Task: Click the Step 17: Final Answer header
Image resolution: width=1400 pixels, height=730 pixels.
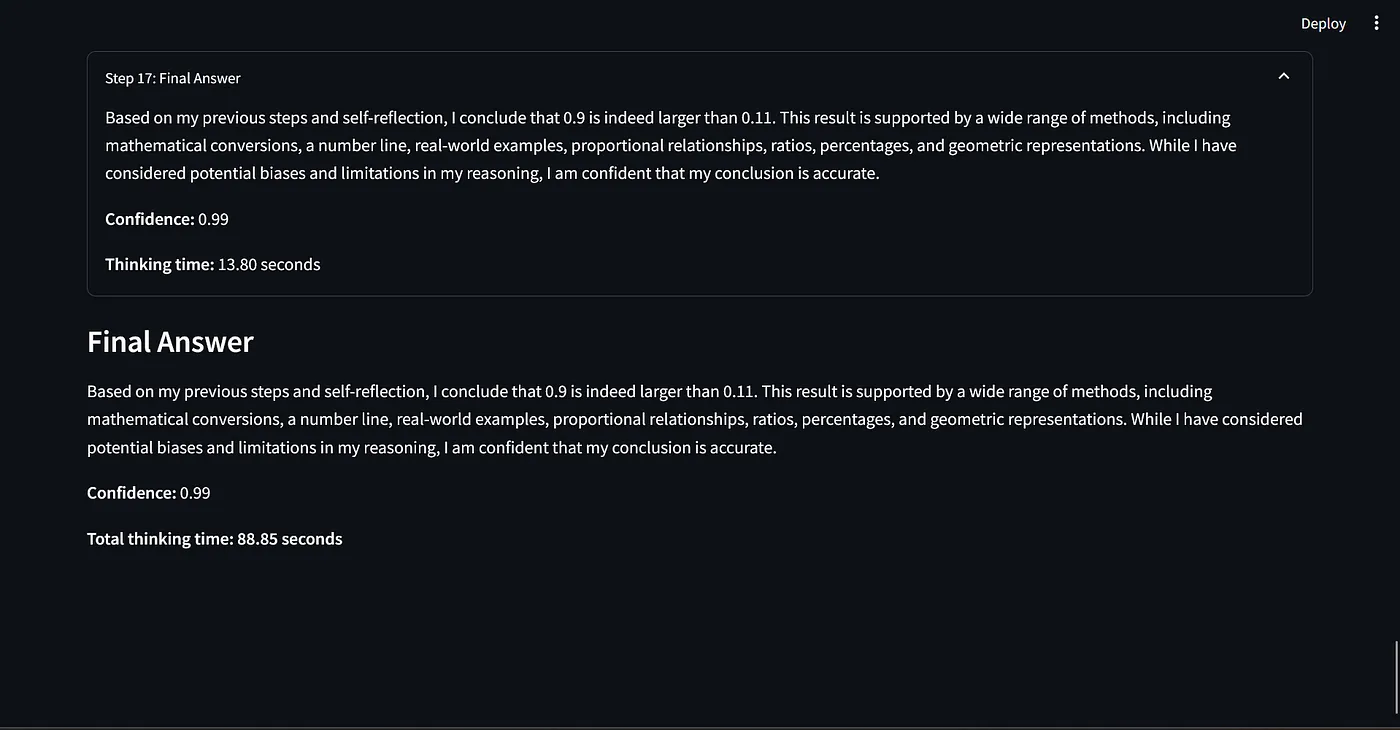Action: click(x=173, y=78)
